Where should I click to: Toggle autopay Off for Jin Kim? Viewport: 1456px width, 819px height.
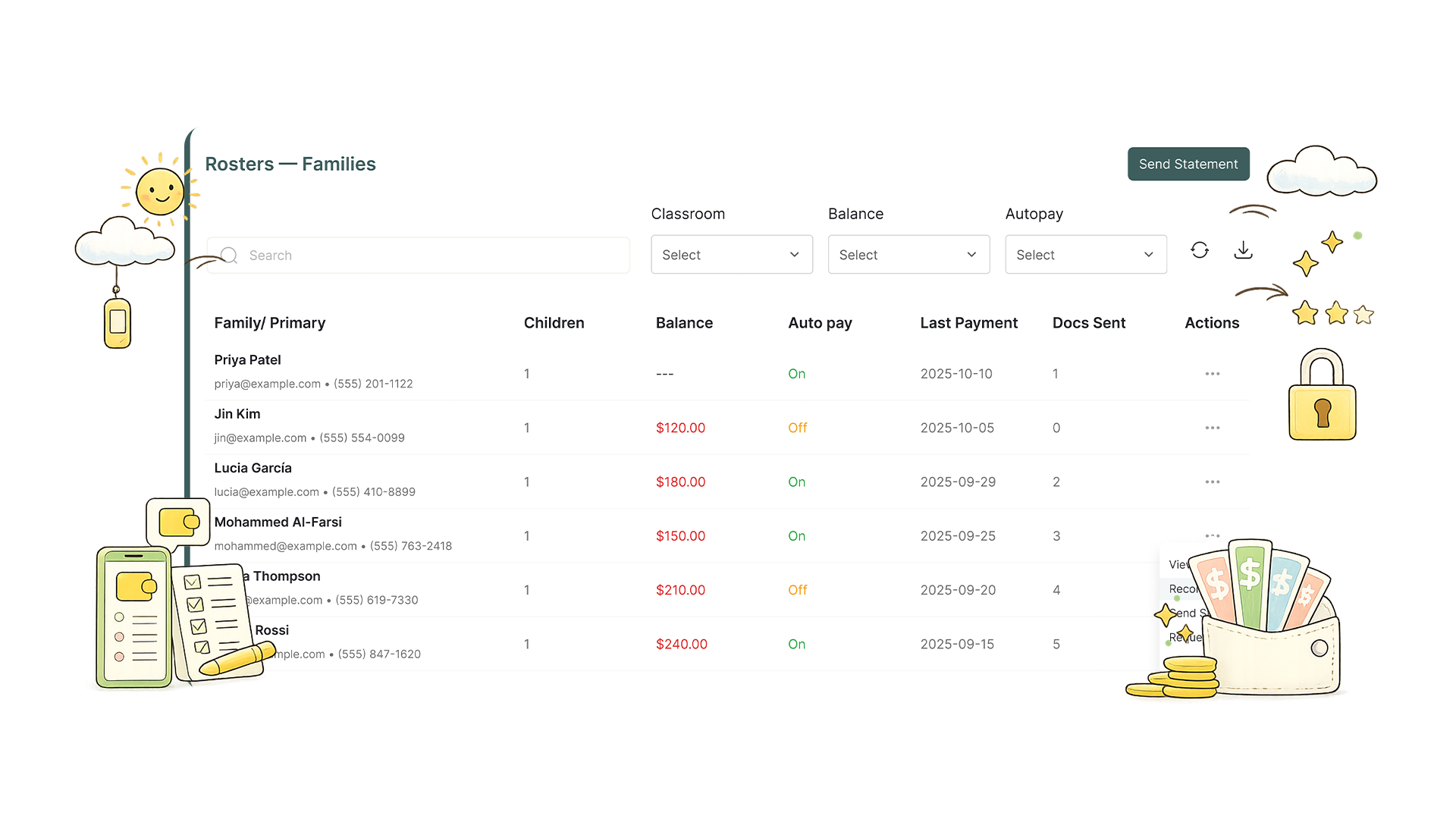(797, 428)
